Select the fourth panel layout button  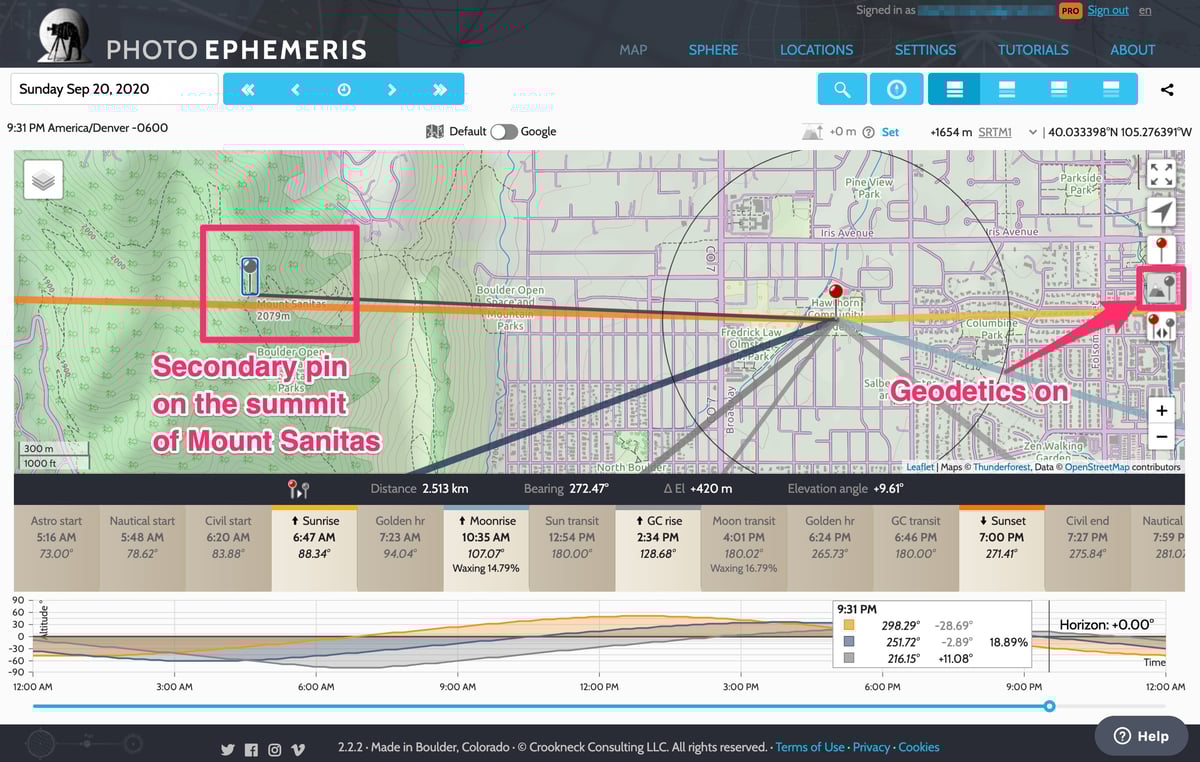click(x=1111, y=89)
